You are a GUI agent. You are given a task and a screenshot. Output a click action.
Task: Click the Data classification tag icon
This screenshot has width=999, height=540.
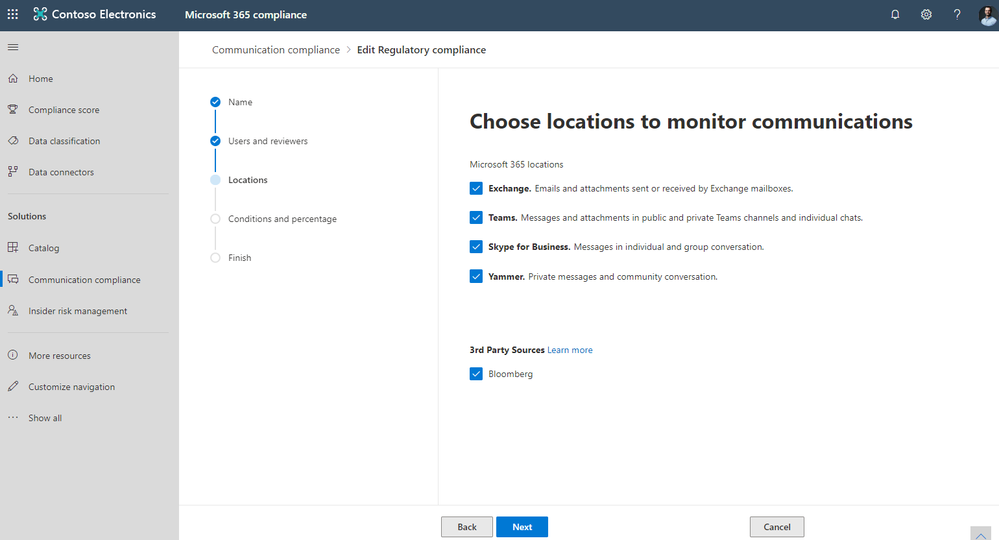pos(13,141)
